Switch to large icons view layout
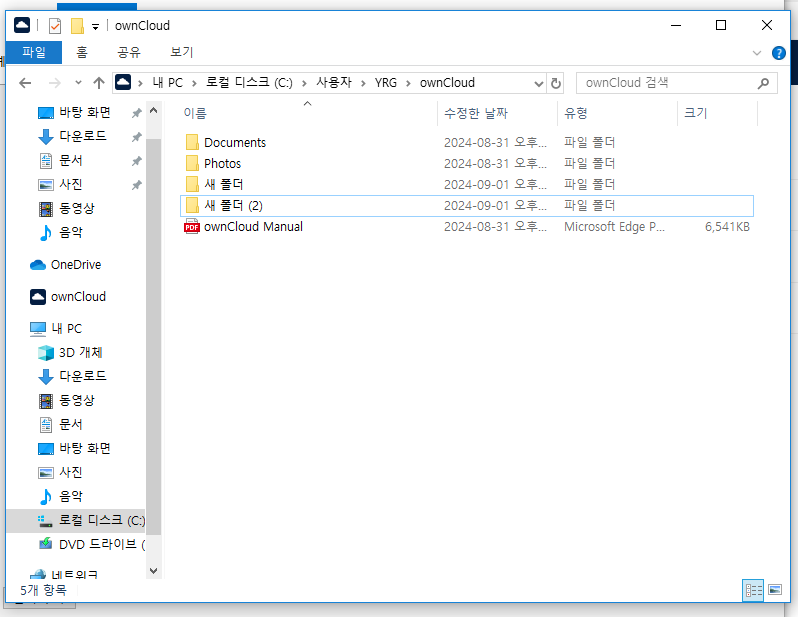 pyautogui.click(x=775, y=590)
